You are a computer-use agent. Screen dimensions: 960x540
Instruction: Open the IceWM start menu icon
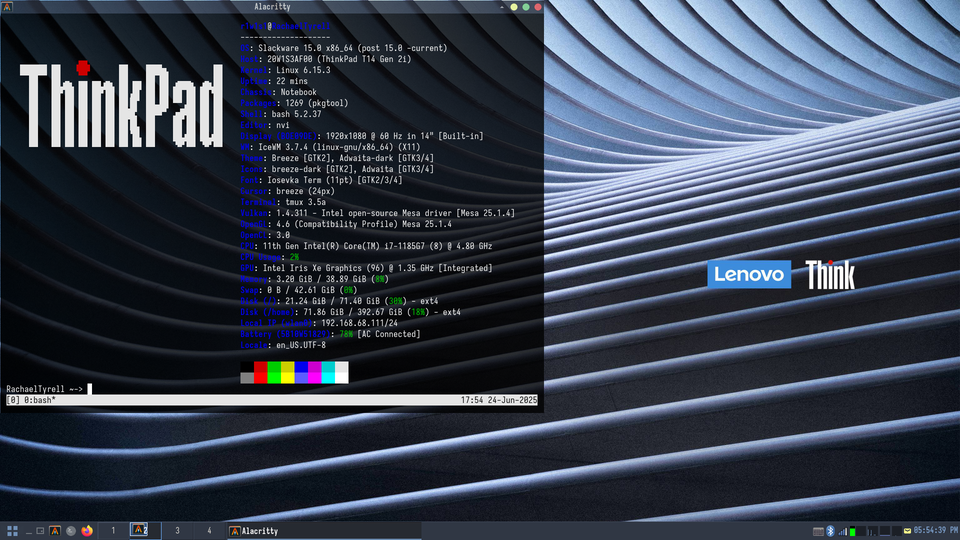[12, 531]
